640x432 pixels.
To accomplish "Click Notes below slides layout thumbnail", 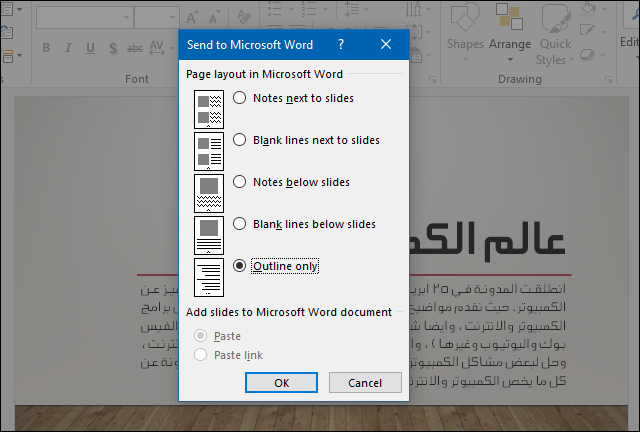I will pyautogui.click(x=209, y=193).
